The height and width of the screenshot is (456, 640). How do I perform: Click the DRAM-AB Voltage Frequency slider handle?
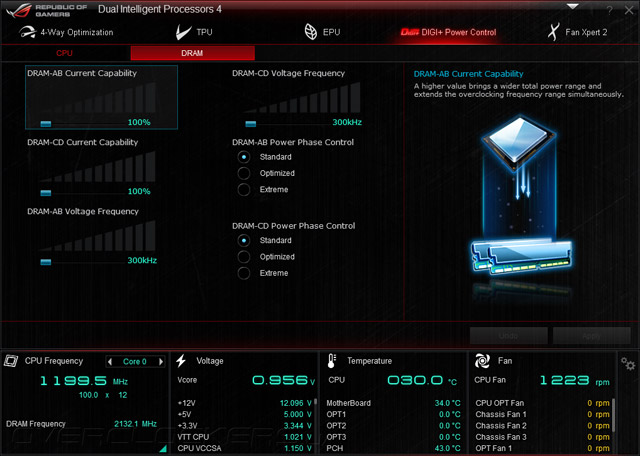click(x=46, y=262)
